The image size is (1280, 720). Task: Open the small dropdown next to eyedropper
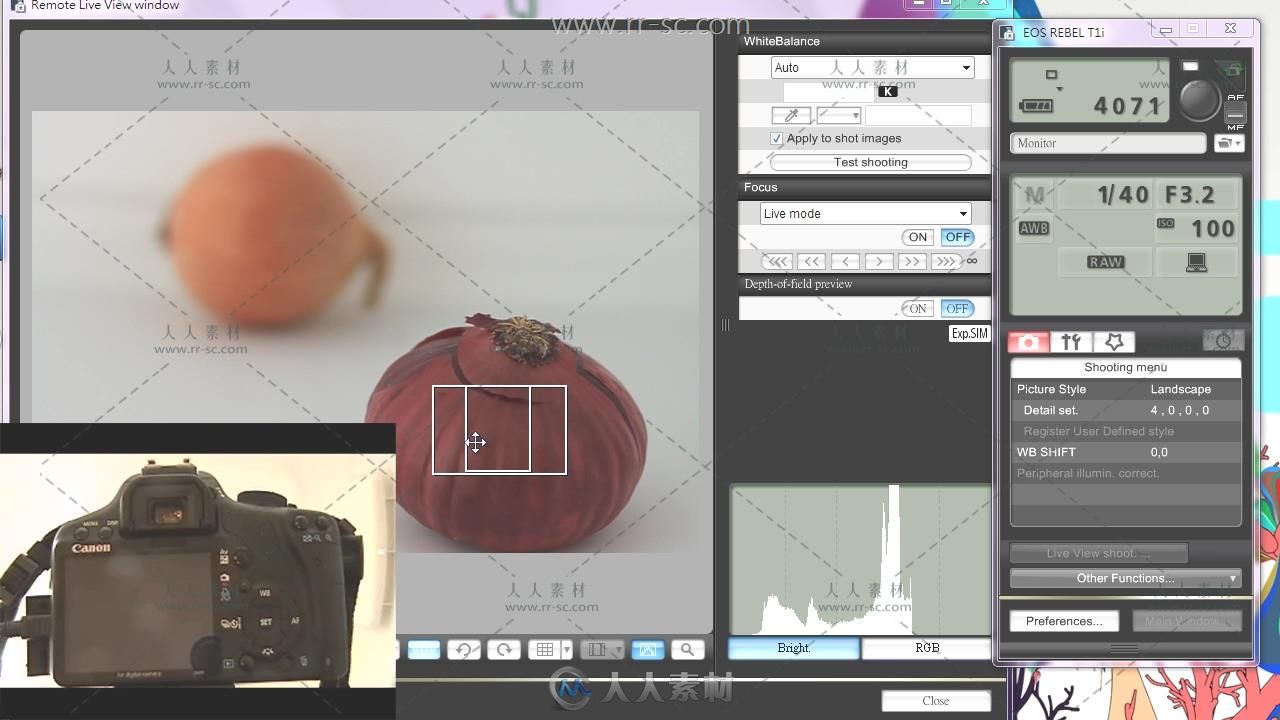(x=838, y=116)
